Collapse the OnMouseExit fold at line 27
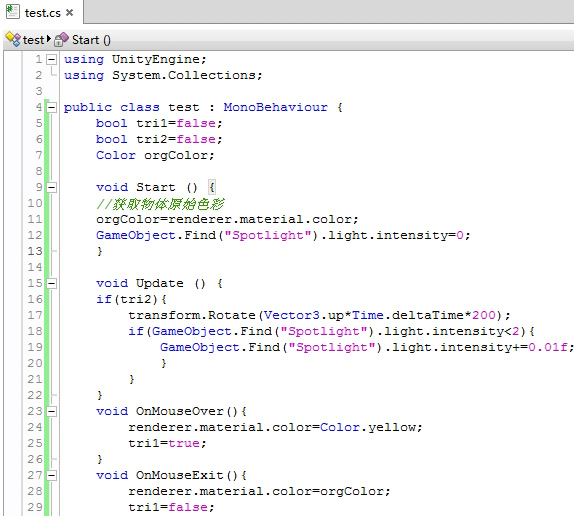This screenshot has width=574, height=530. coord(52,475)
